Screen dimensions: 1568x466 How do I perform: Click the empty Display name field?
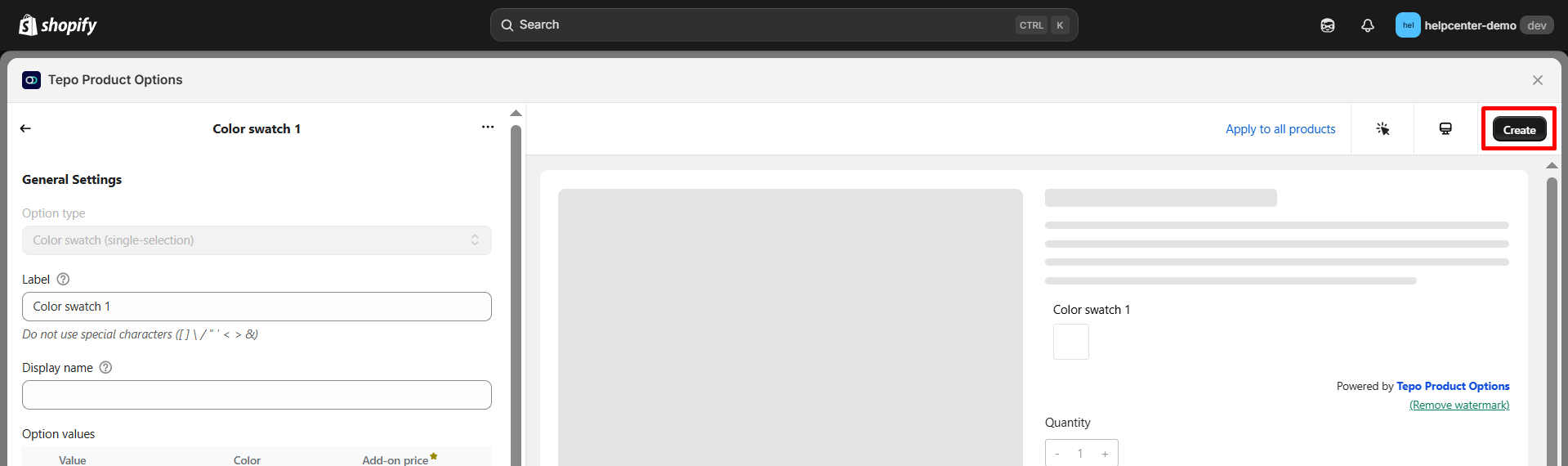click(x=257, y=395)
